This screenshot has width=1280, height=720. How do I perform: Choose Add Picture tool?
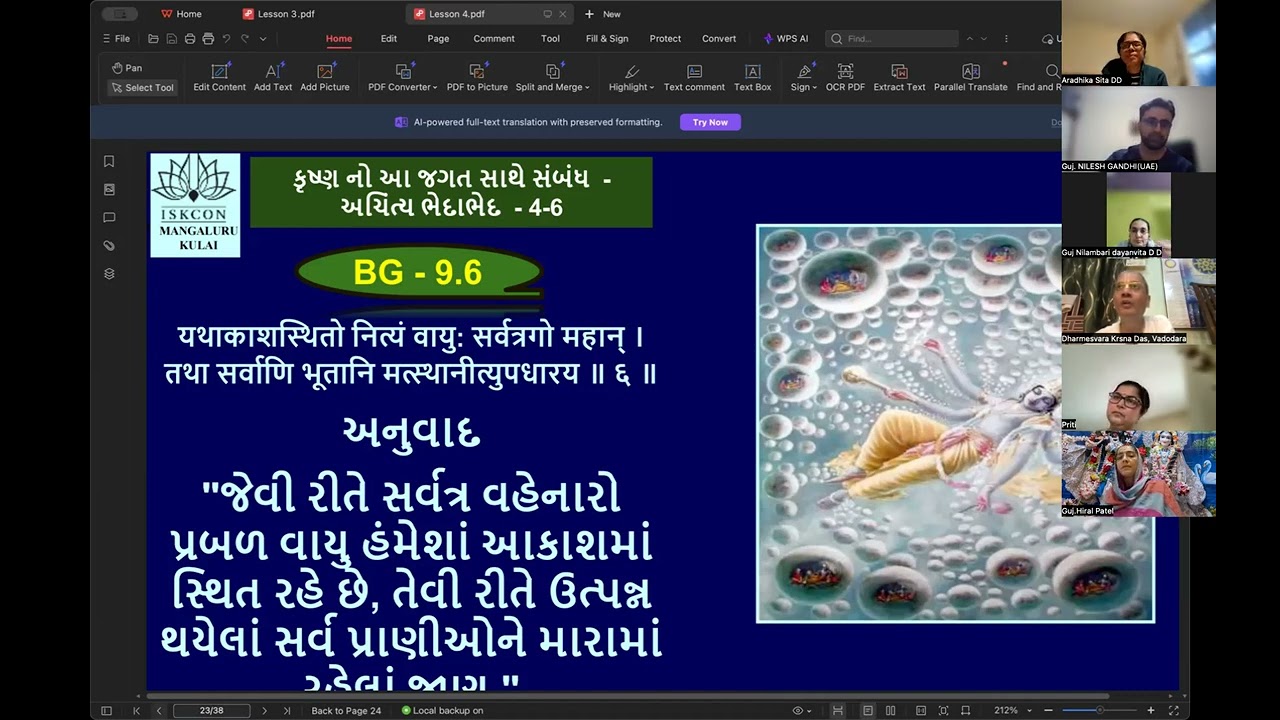325,78
